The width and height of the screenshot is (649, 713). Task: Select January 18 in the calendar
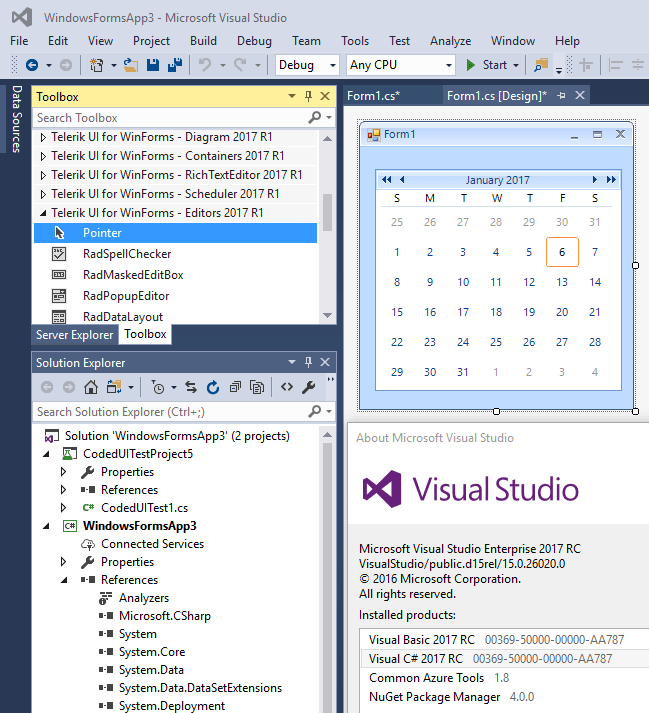pos(496,312)
